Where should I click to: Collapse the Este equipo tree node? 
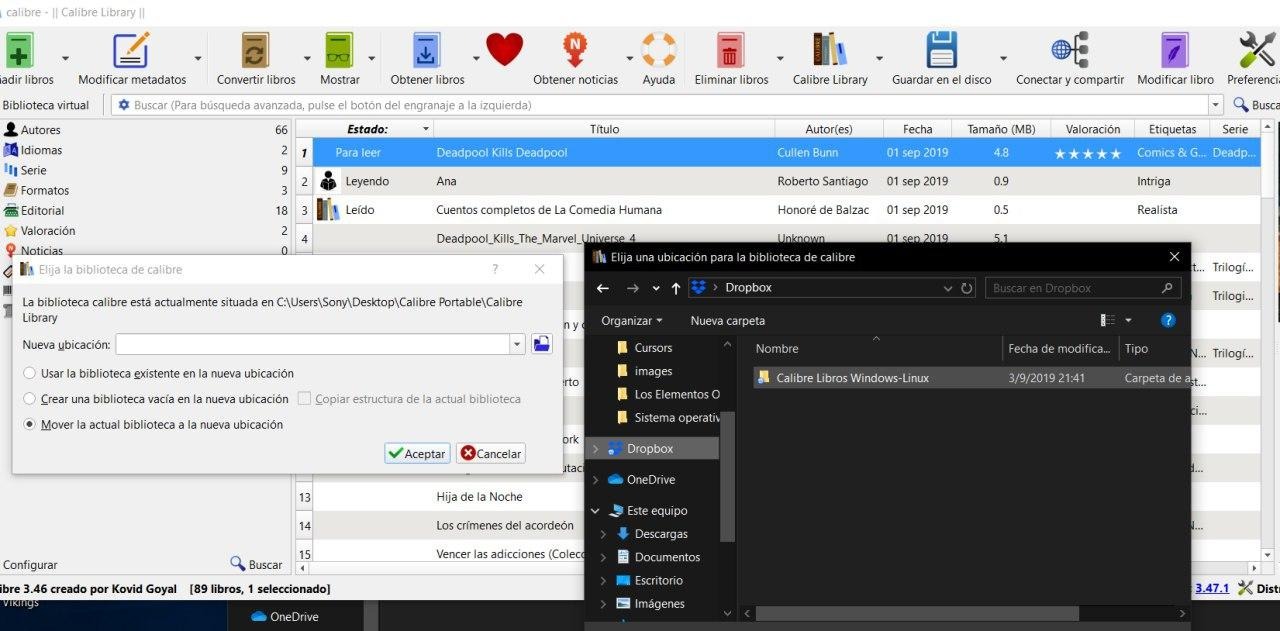596,511
